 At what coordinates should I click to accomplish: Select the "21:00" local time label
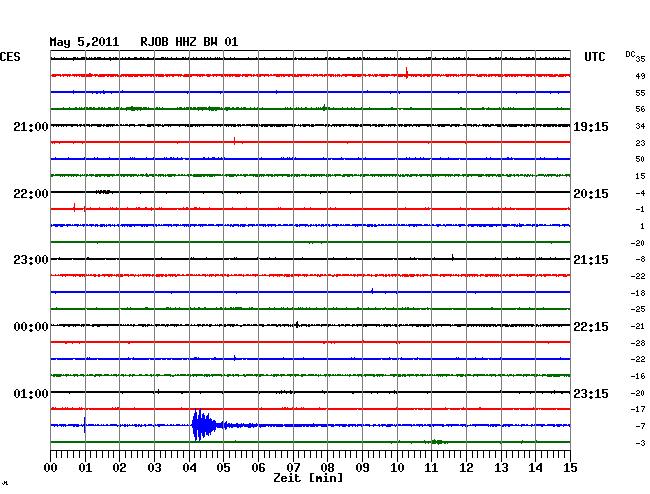point(31,126)
